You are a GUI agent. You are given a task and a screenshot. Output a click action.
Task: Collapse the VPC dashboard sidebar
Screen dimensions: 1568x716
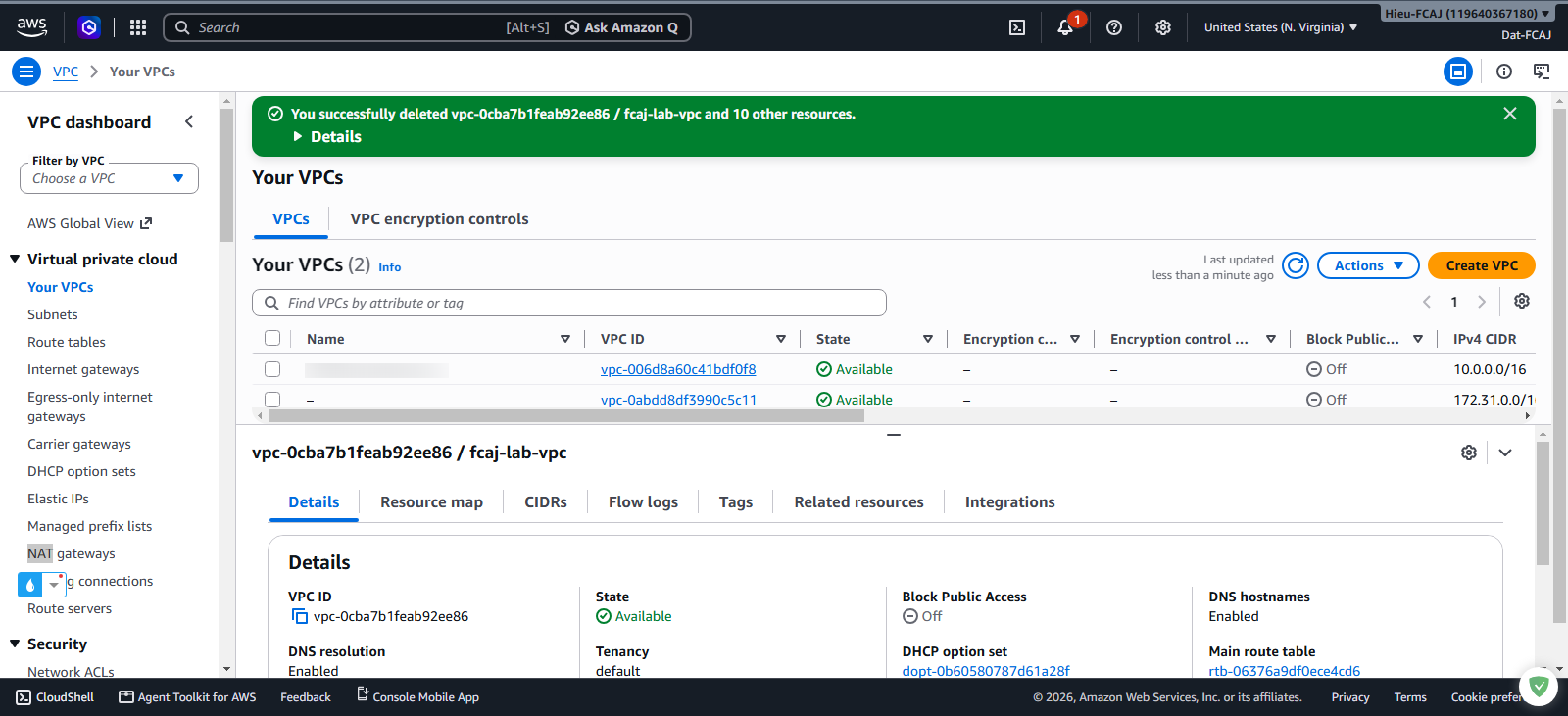(x=189, y=121)
